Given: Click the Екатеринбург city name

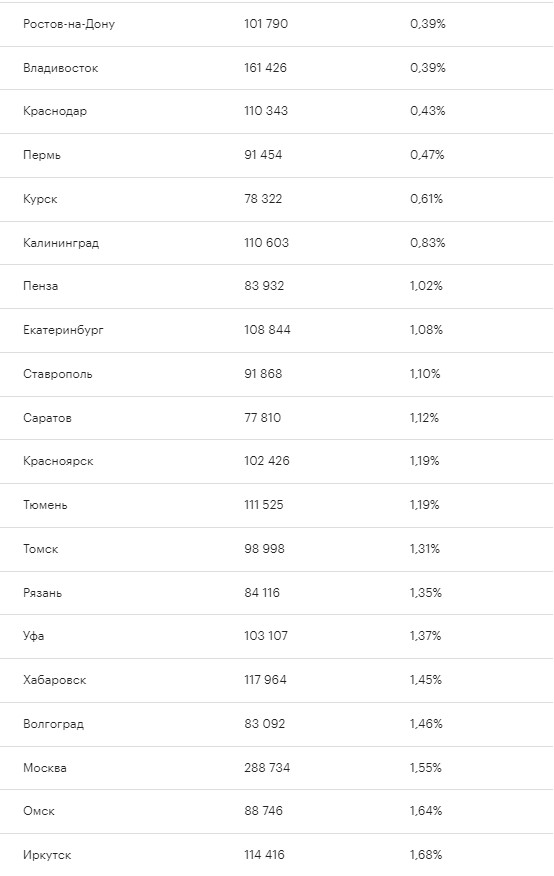Looking at the screenshot, I should (x=63, y=330).
